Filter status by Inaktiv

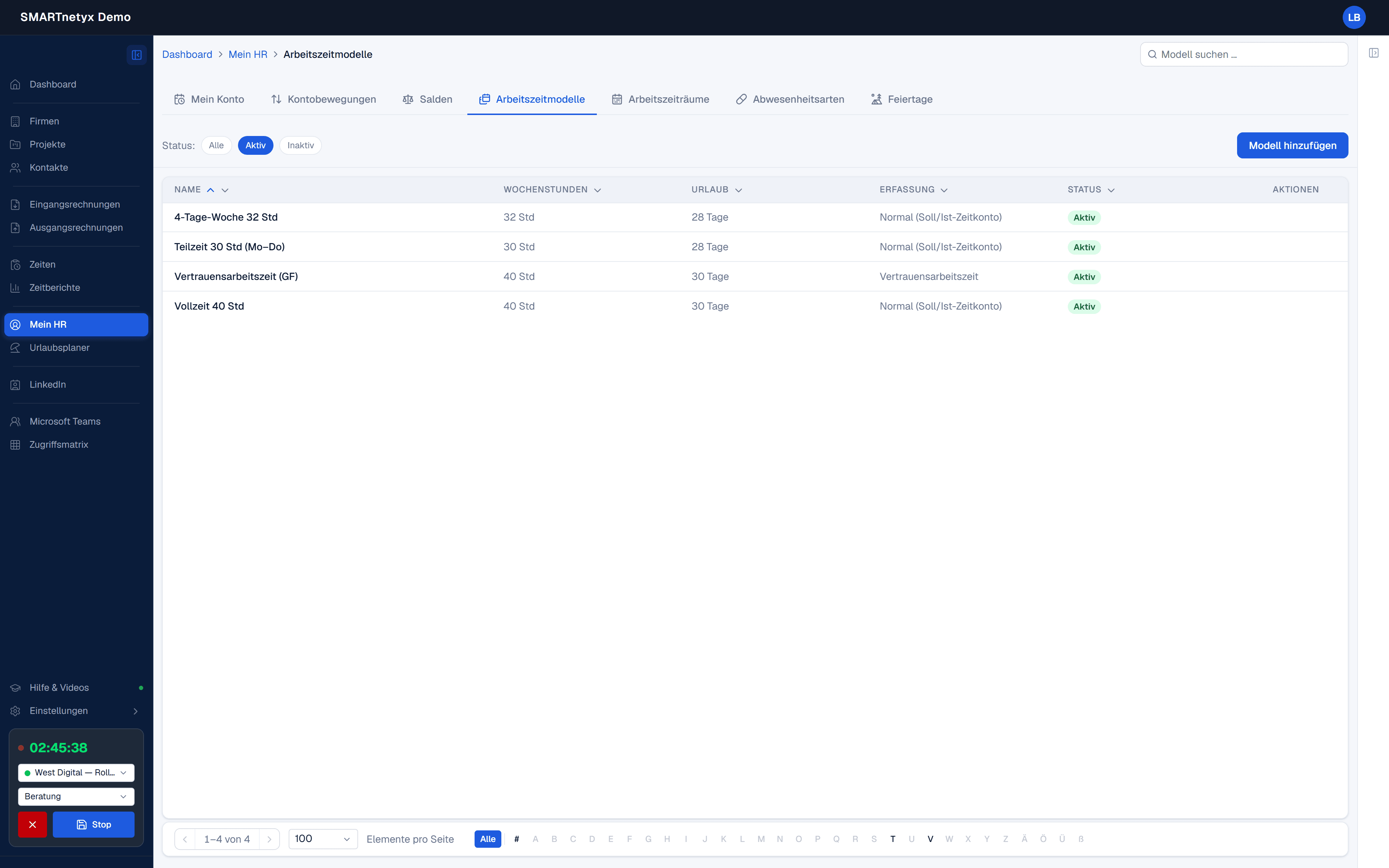pyautogui.click(x=301, y=145)
